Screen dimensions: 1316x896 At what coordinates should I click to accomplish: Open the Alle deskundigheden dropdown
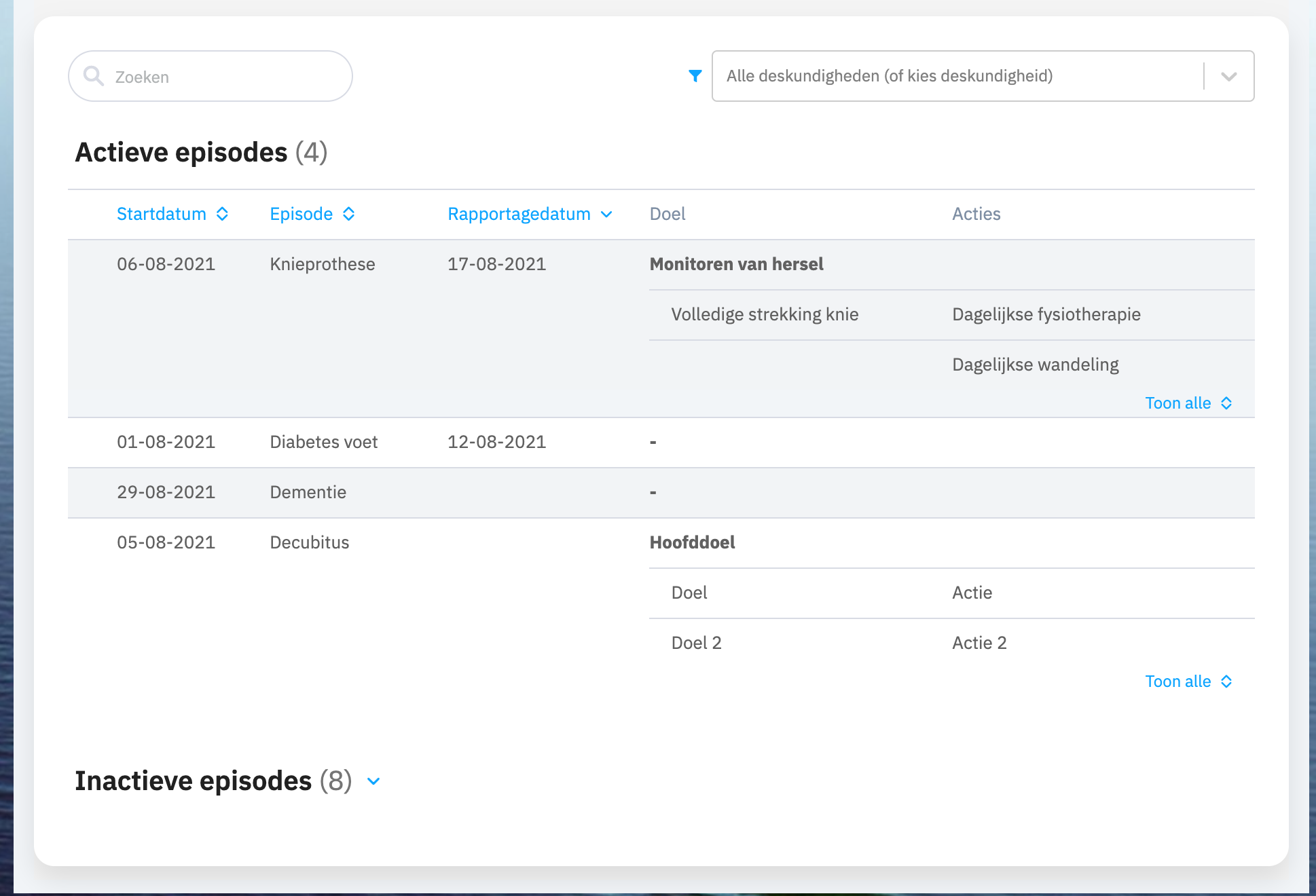pyautogui.click(x=983, y=76)
